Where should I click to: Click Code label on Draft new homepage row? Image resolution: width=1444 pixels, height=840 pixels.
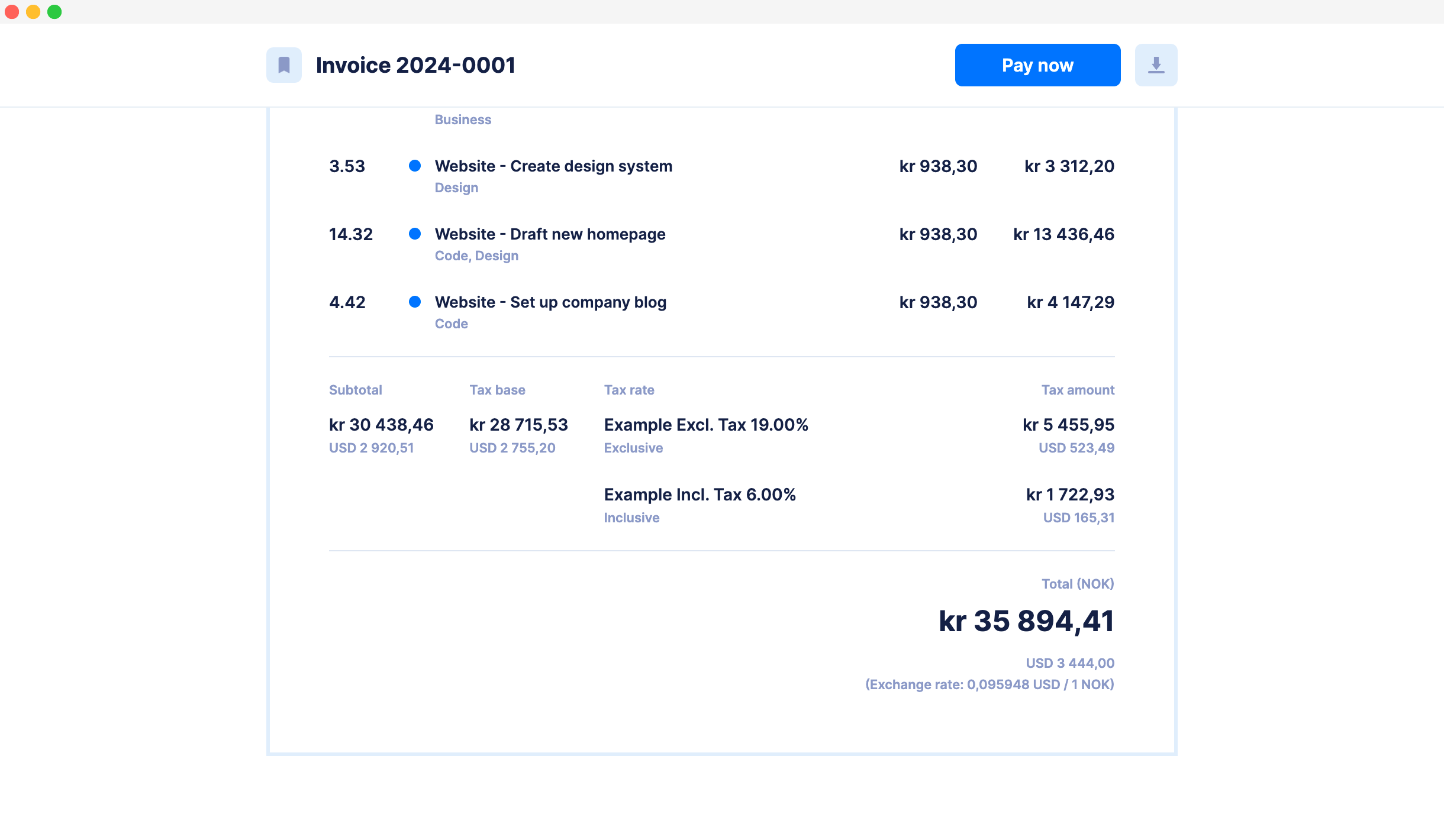pos(451,255)
